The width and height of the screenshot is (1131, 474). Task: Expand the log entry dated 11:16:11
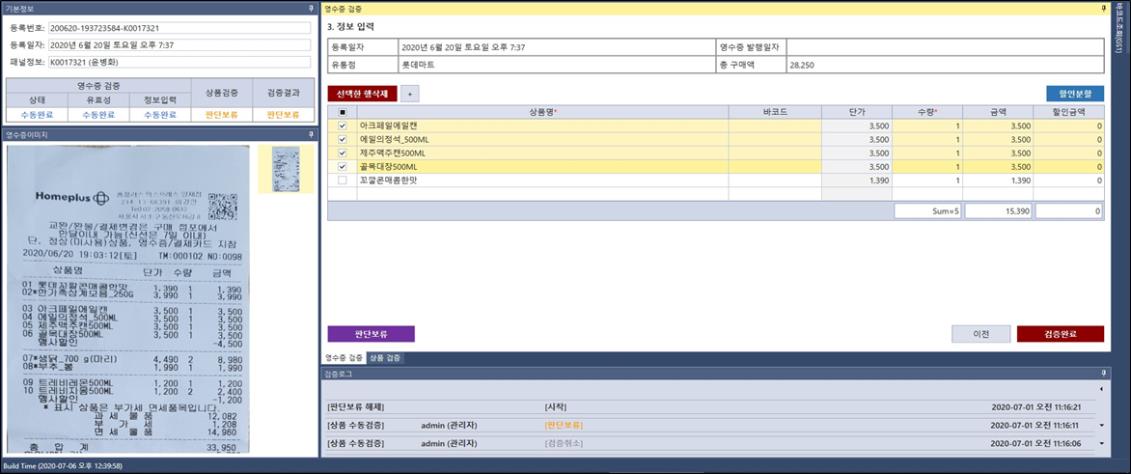pos(1101,425)
